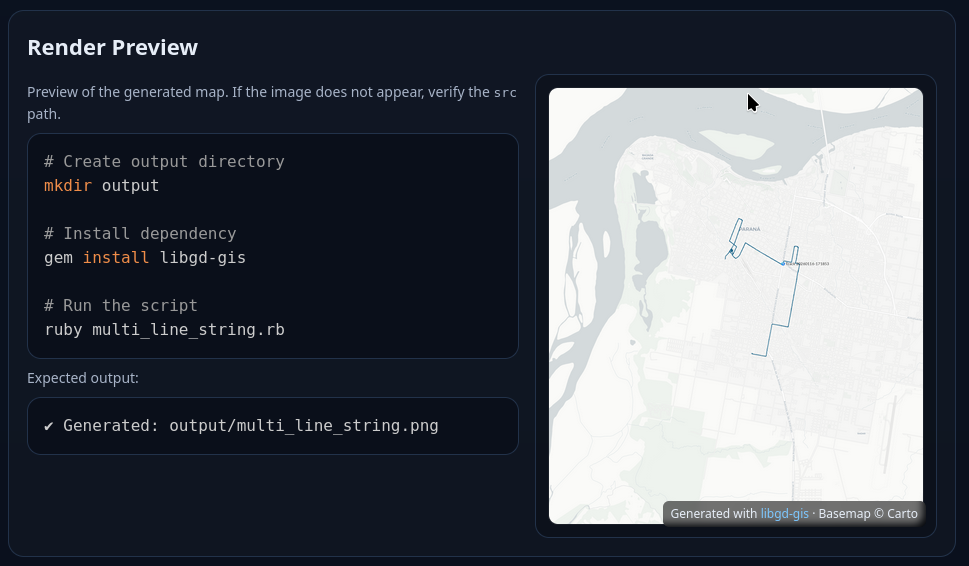969x566 pixels.
Task: Click the inline src code word
Action: click(505, 93)
